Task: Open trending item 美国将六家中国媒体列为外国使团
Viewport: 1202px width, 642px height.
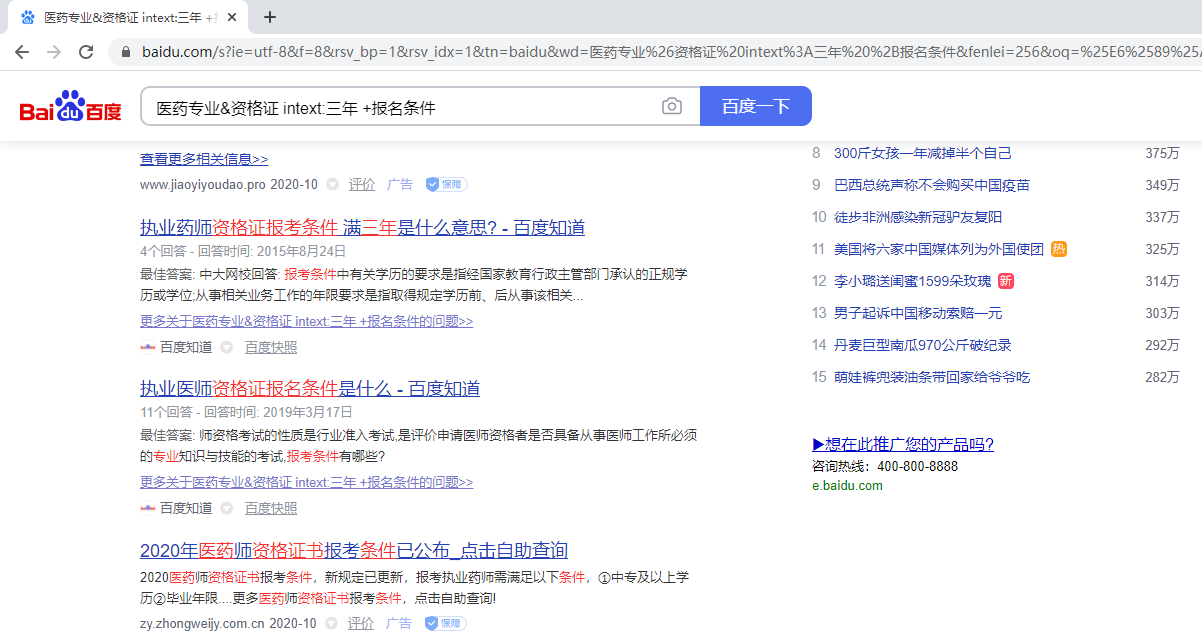Action: point(939,249)
